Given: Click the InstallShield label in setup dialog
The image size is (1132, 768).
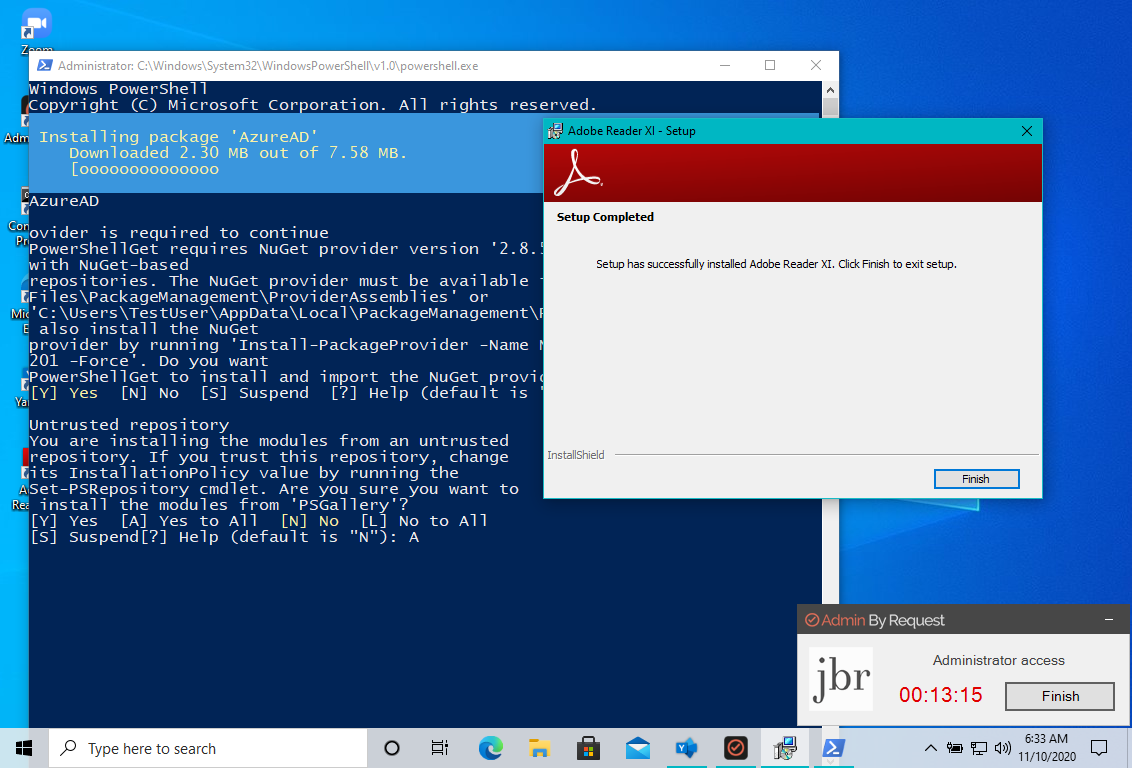Looking at the screenshot, I should coord(575,455).
